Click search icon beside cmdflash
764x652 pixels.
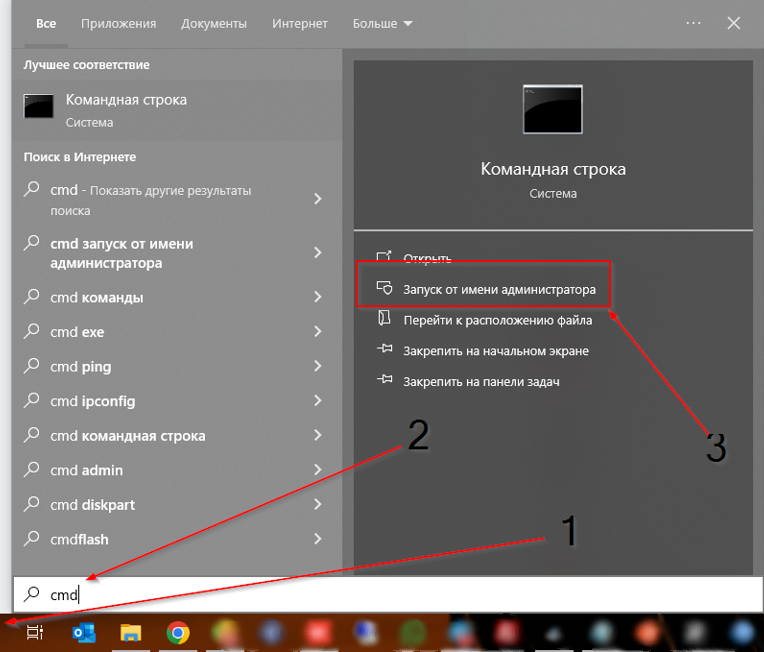pyautogui.click(x=32, y=538)
